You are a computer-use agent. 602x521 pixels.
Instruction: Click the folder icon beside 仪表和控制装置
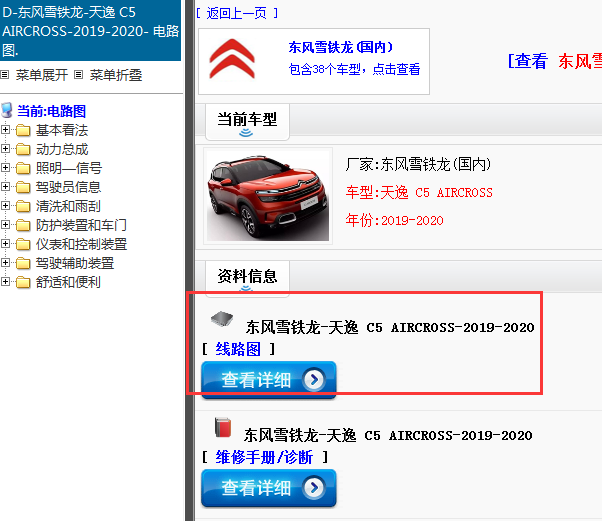[23, 244]
